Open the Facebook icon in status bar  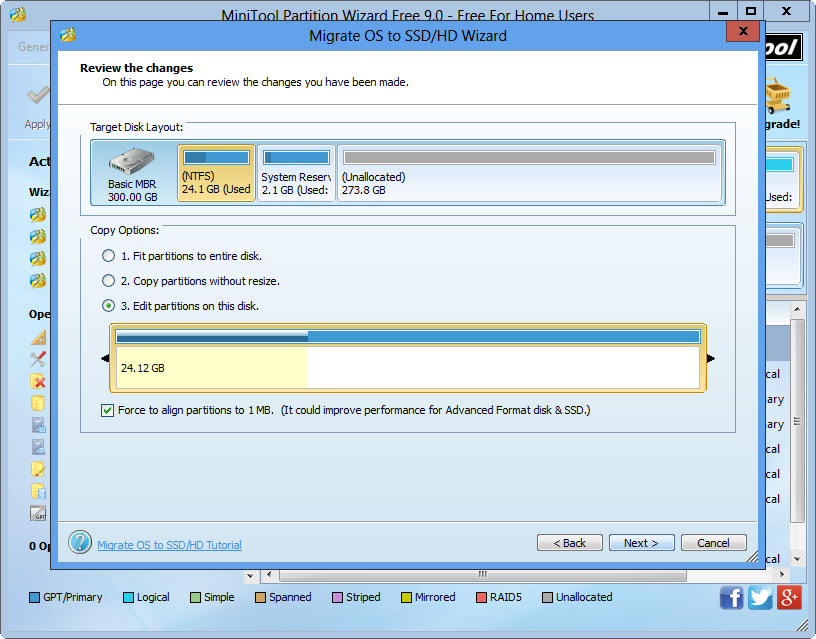[731, 597]
